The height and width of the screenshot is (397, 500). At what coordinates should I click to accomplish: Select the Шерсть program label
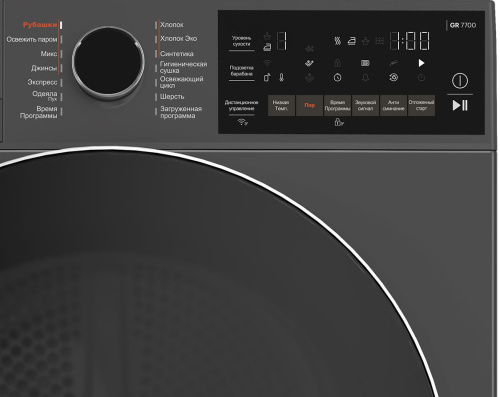point(172,97)
